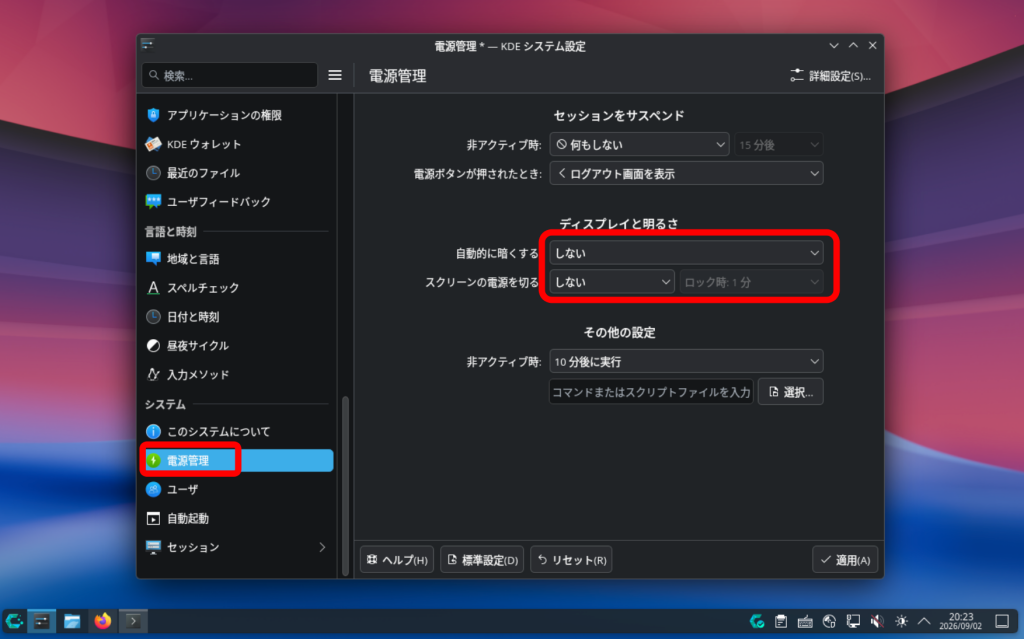Click the brightness icon in system tray
Viewport: 1024px width, 639px height.
click(x=901, y=621)
